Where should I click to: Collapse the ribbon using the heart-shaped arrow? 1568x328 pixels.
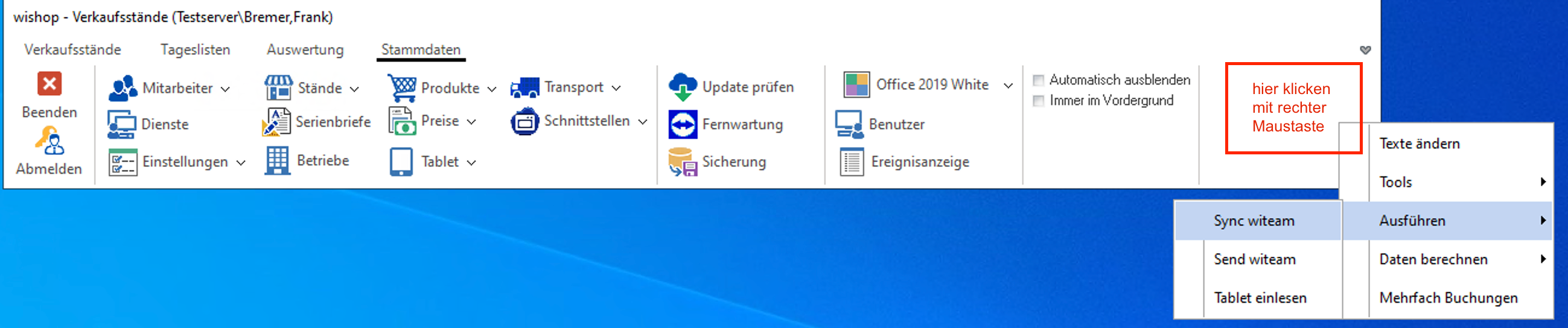(1365, 50)
